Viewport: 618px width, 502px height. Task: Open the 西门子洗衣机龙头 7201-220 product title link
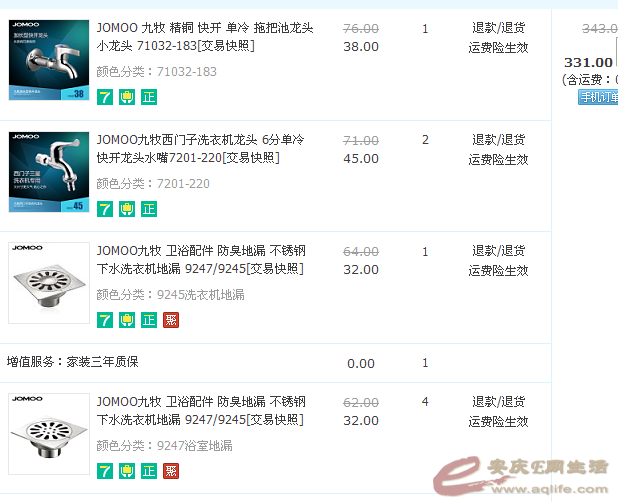click(x=201, y=149)
